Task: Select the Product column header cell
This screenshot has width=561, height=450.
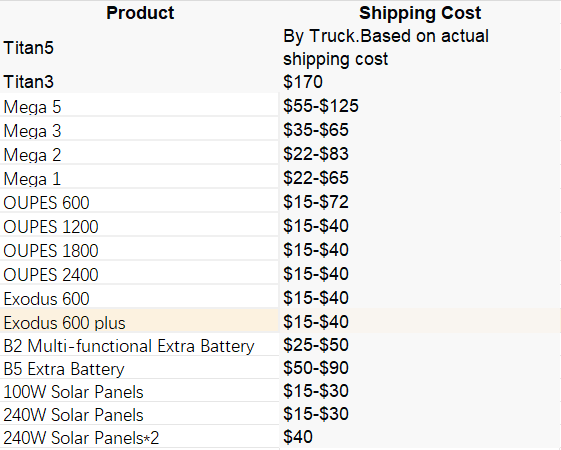Action: pos(140,13)
